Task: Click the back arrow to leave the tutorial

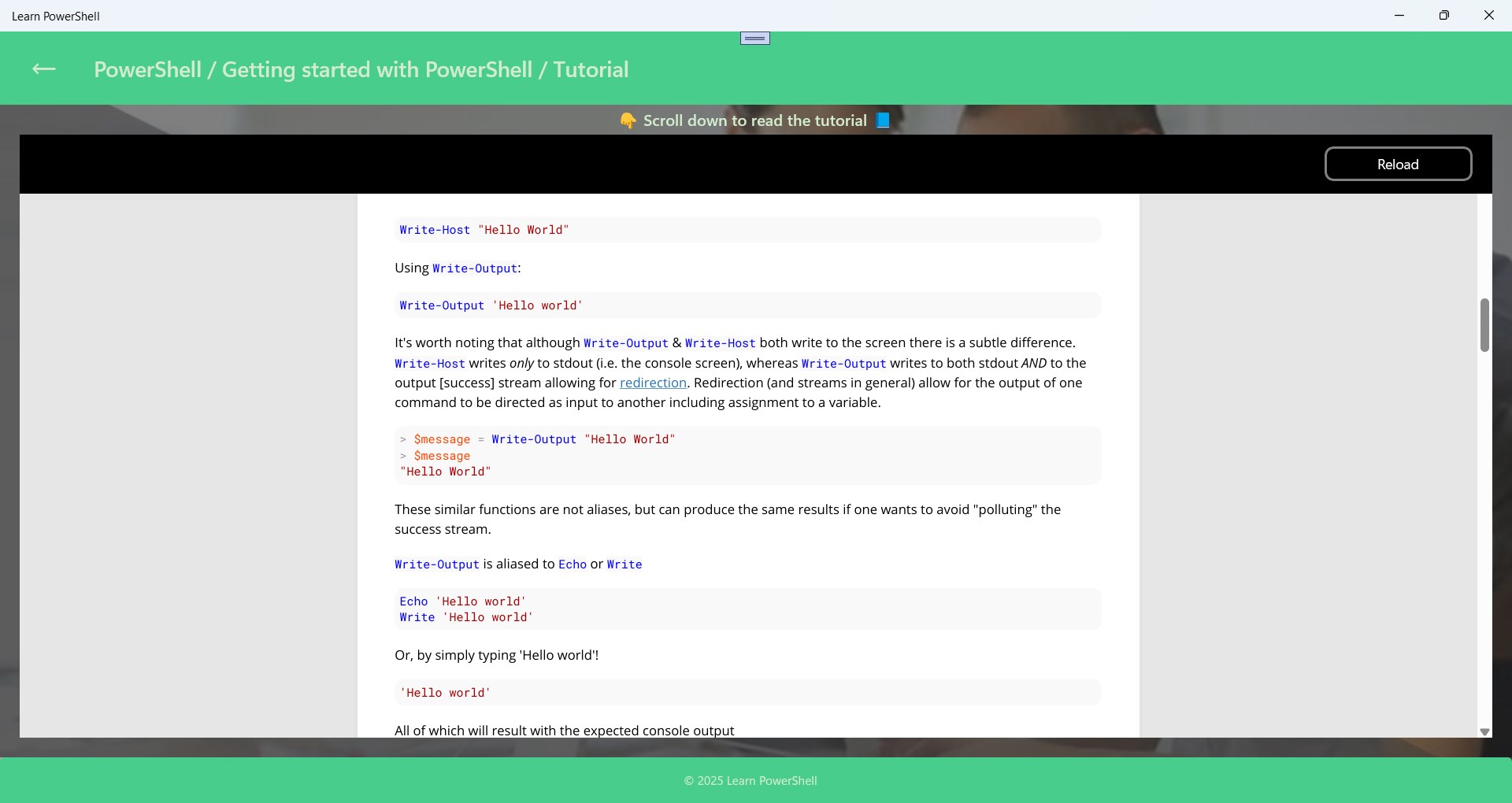Action: click(43, 69)
